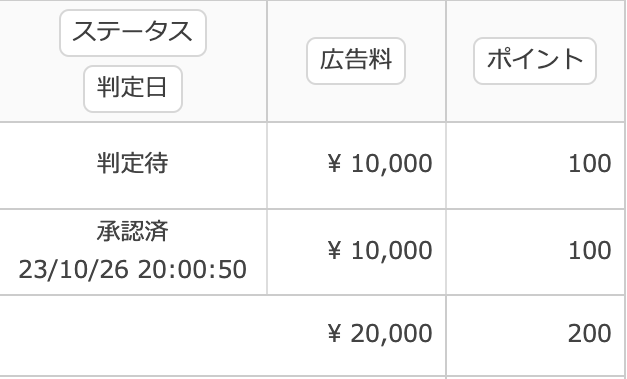627x379 pixels.
Task: Click the ポイント column sort button
Action: pos(535,61)
